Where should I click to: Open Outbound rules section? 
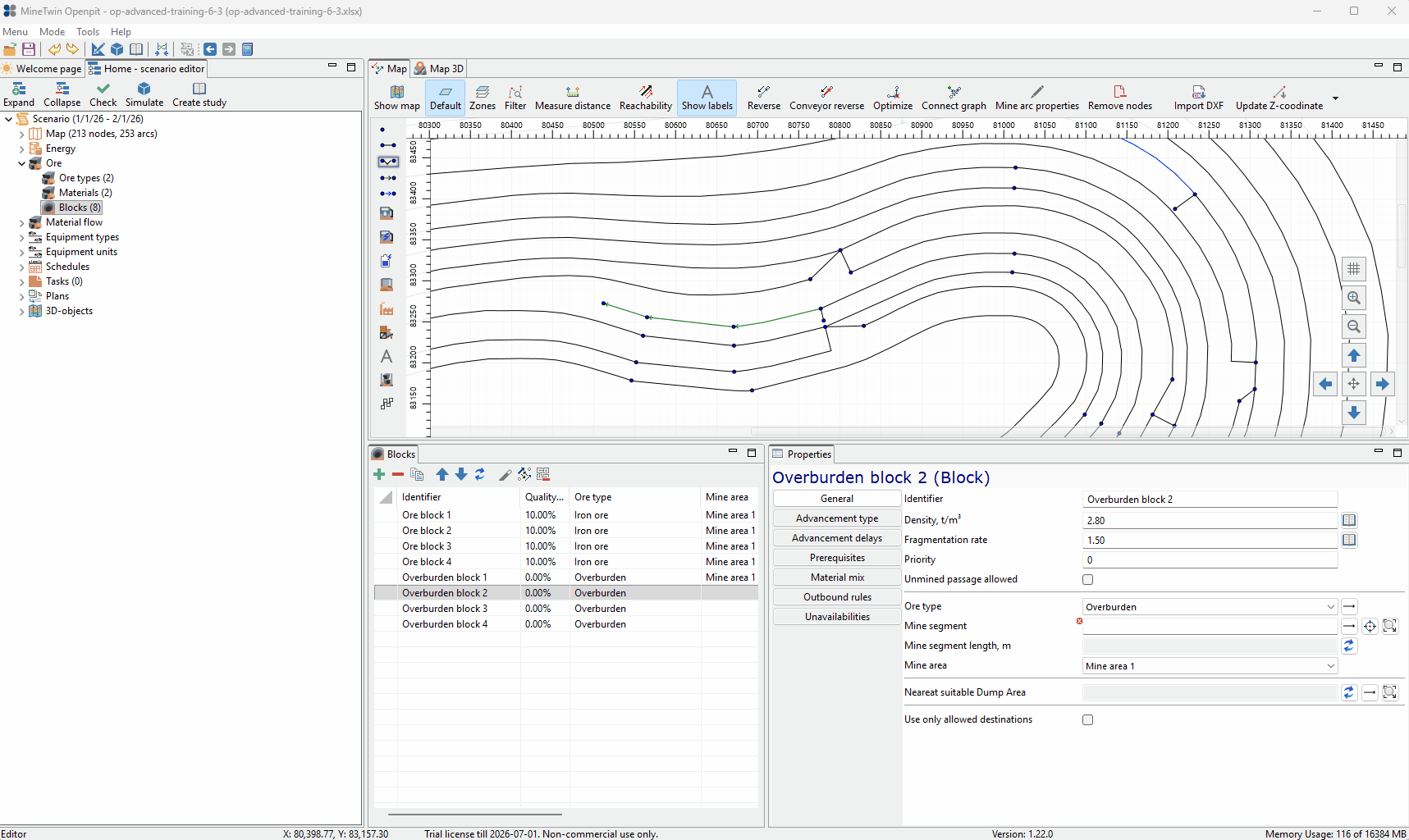point(837,597)
